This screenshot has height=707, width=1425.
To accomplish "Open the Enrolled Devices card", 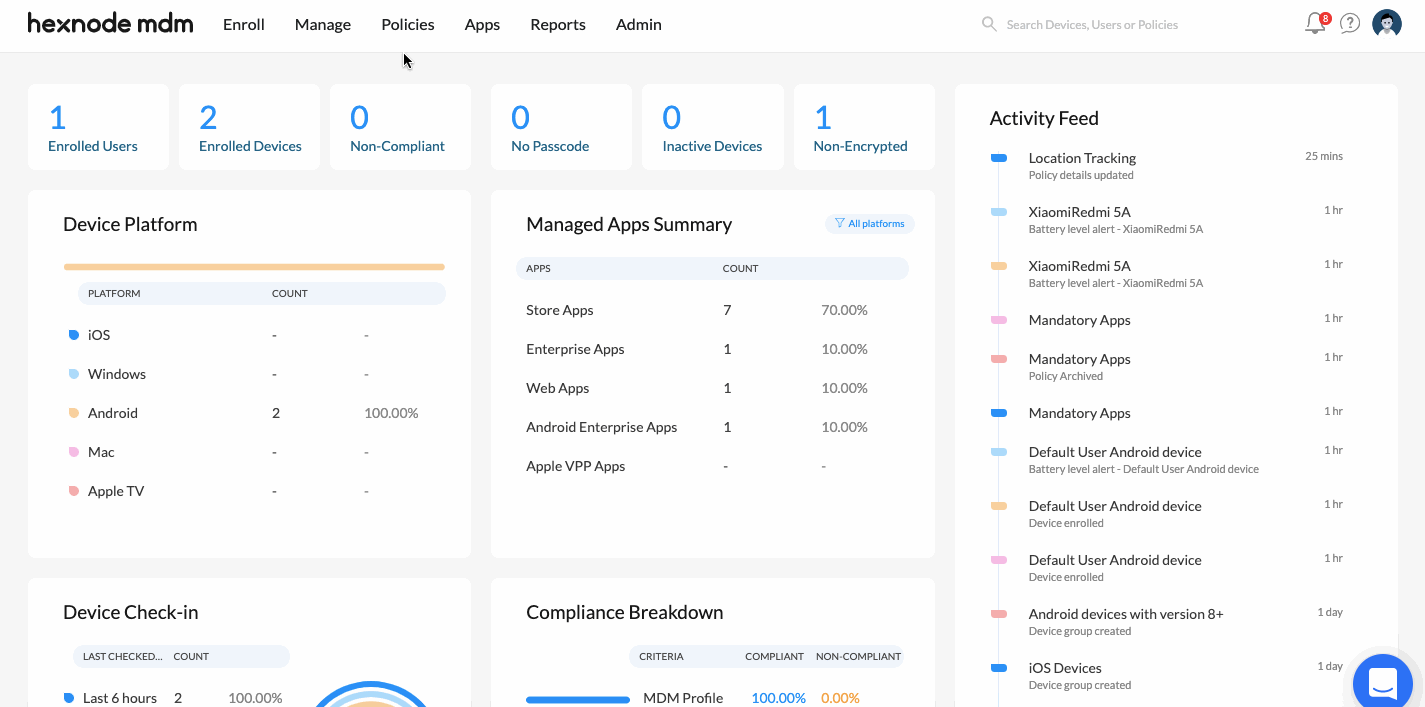I will 250,127.
